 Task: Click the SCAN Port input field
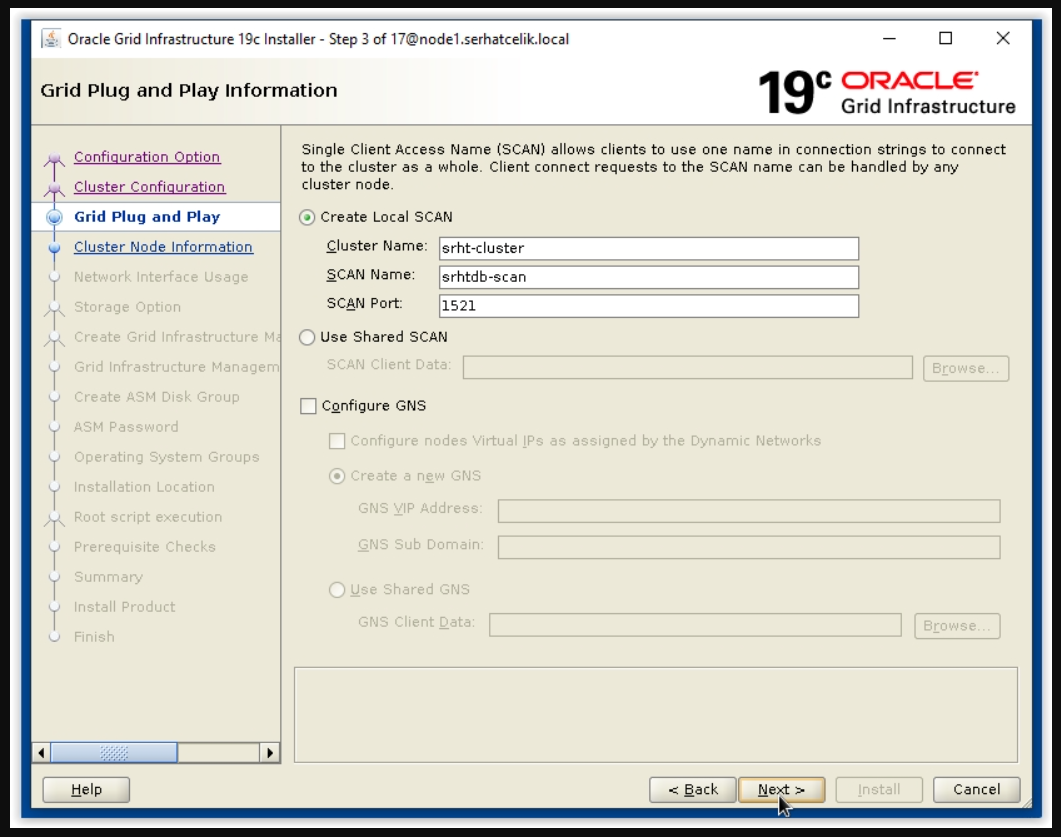point(648,306)
